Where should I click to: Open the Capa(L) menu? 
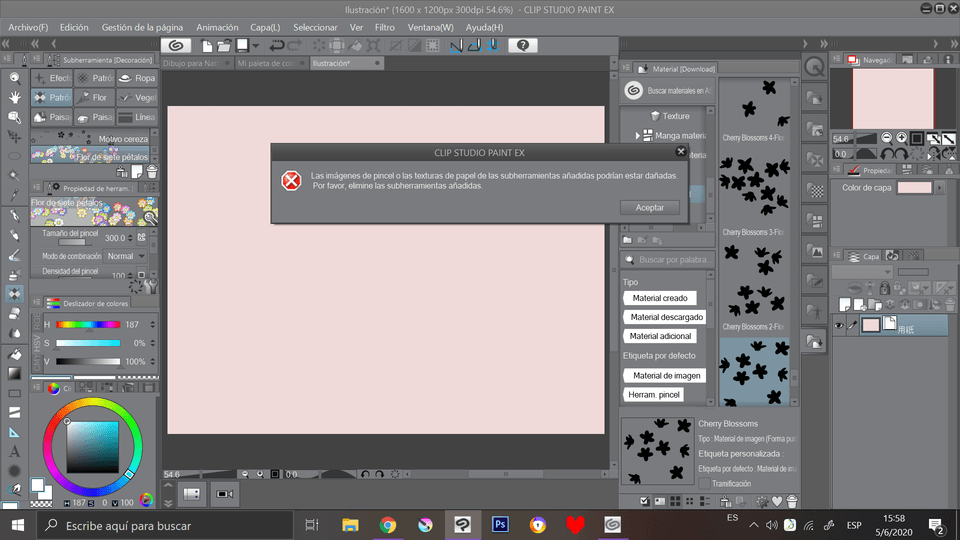tap(265, 27)
